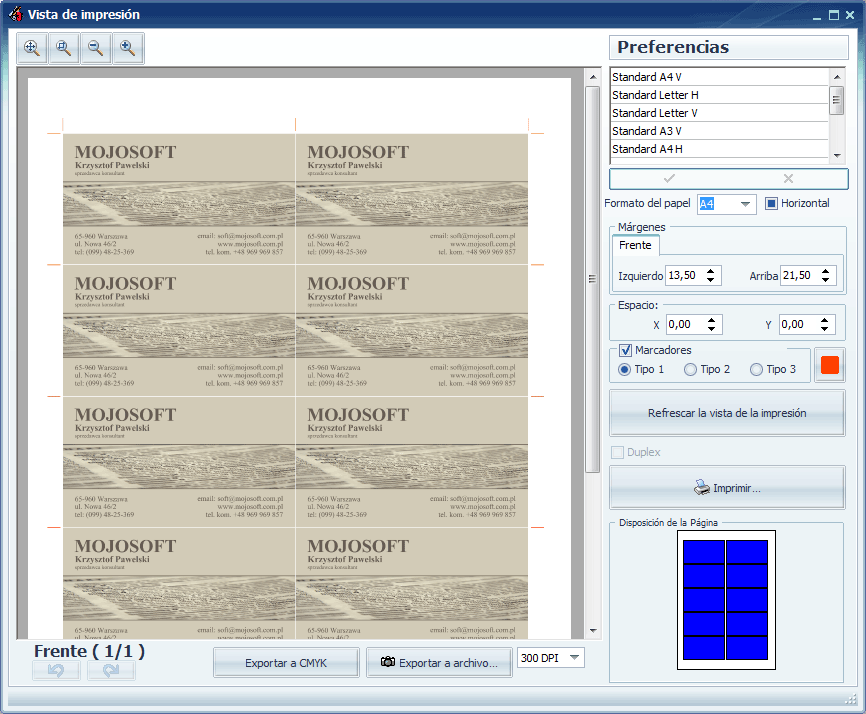Select the Tipo 2 marker option
Image resolution: width=866 pixels, height=714 pixels.
[x=690, y=369]
